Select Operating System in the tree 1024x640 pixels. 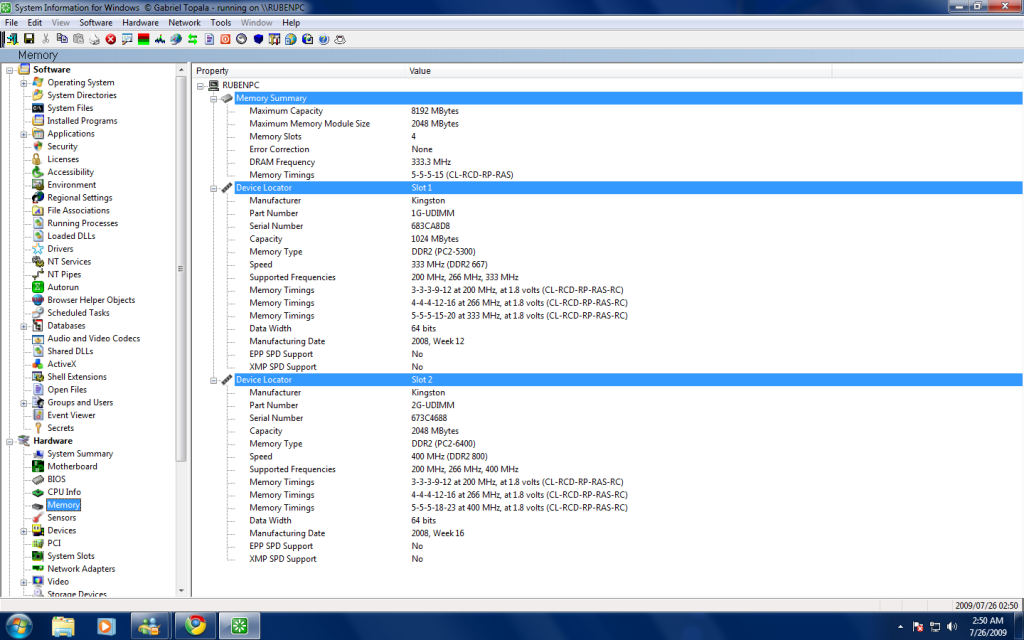tap(80, 82)
